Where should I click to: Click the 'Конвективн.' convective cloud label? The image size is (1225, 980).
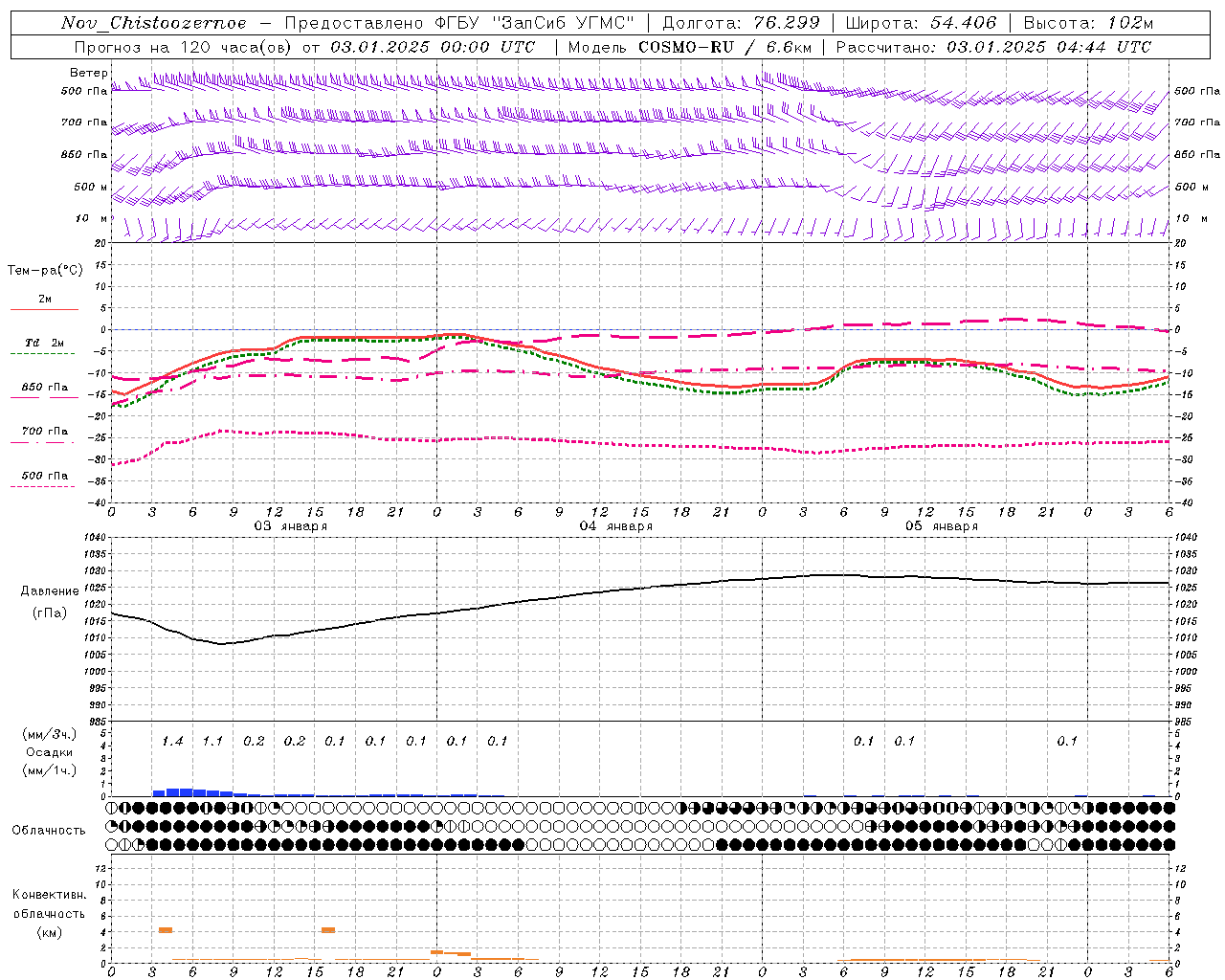pyautogui.click(x=50, y=895)
